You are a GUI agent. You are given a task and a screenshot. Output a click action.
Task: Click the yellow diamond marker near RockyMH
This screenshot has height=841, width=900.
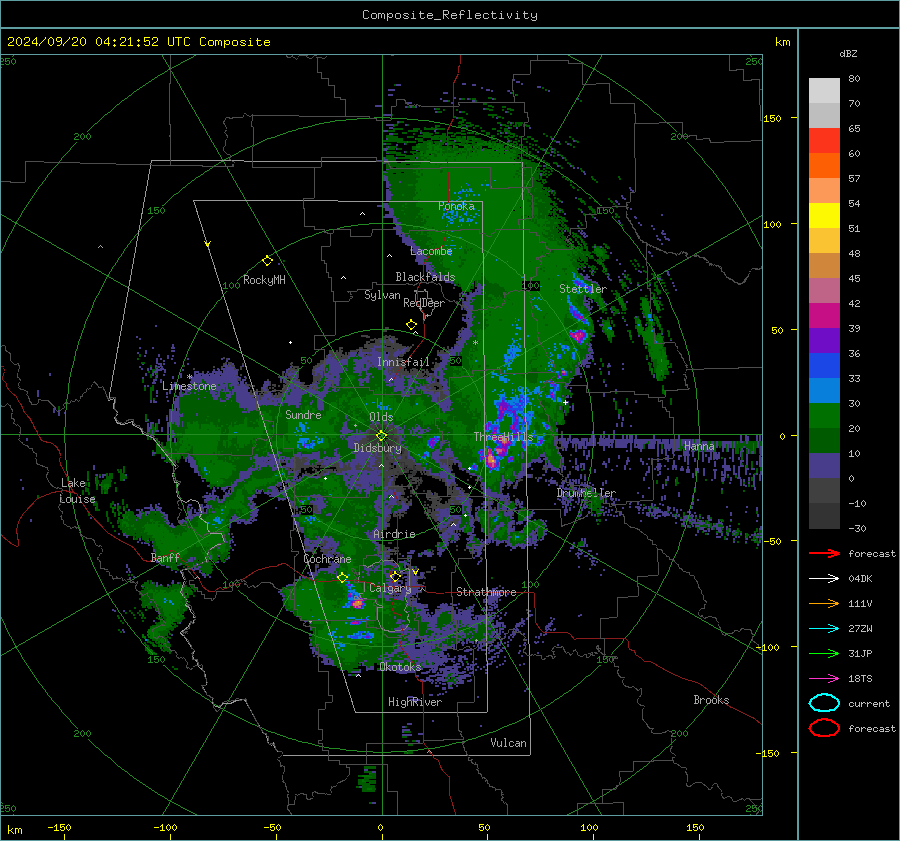tap(267, 261)
